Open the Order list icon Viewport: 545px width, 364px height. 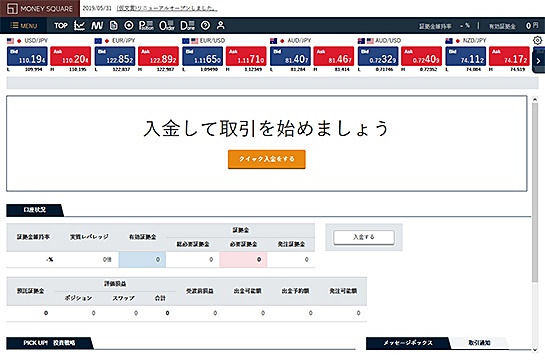click(167, 25)
